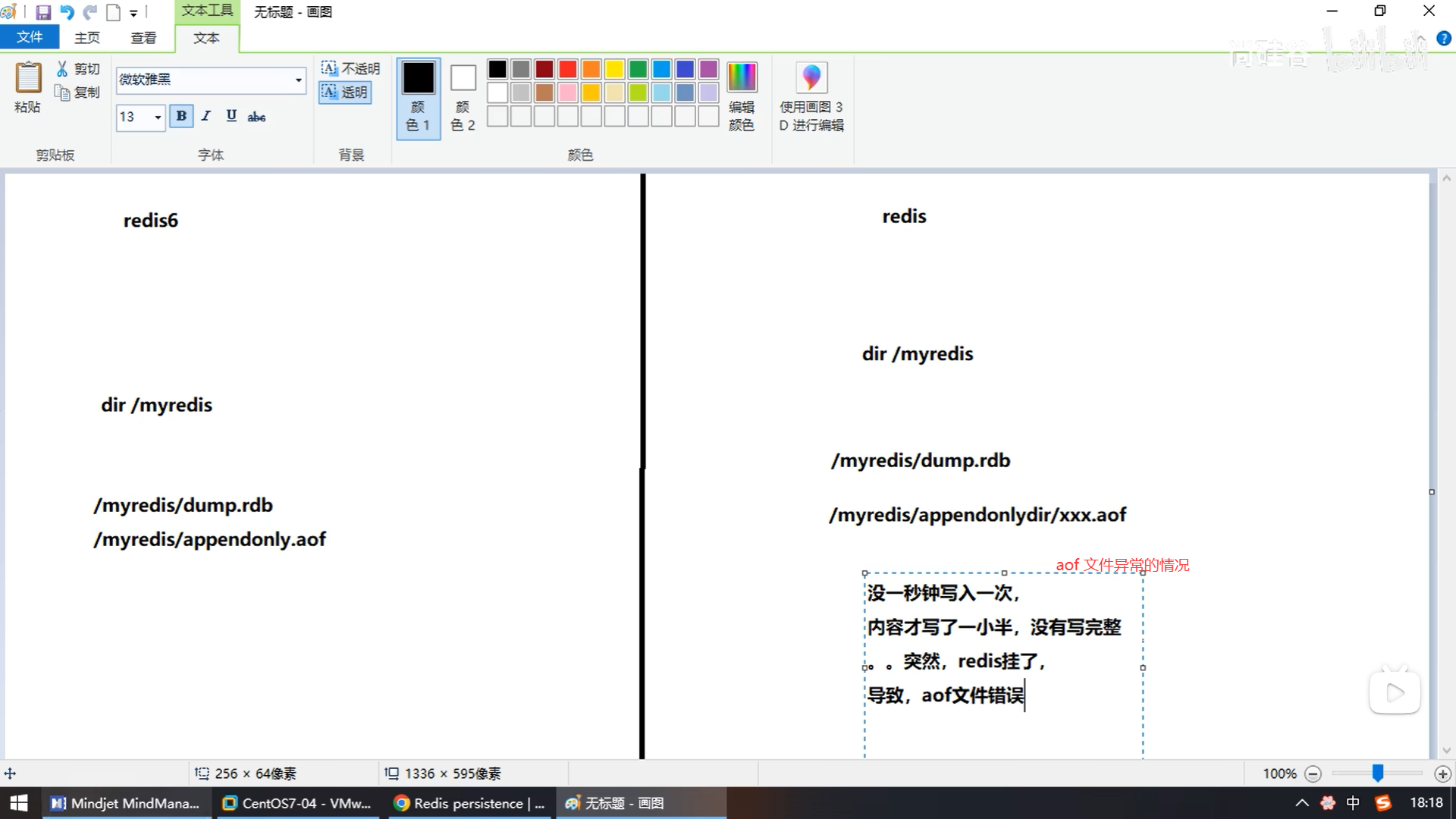The height and width of the screenshot is (819, 1456).
Task: Select Opaque background option
Action: click(350, 69)
